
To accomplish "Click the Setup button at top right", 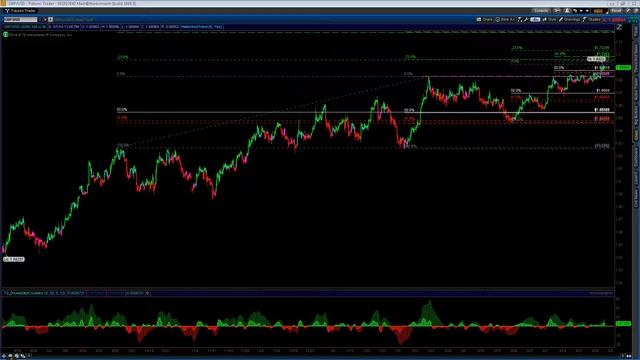I will tap(616, 11).
